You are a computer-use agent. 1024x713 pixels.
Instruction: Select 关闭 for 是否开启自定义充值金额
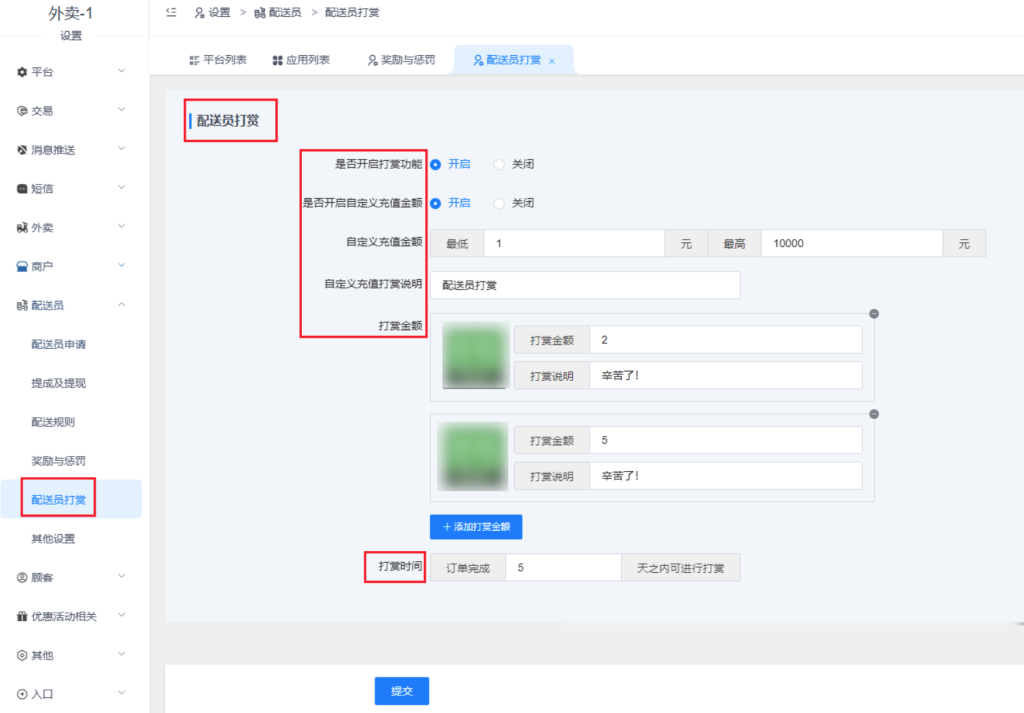pos(500,203)
